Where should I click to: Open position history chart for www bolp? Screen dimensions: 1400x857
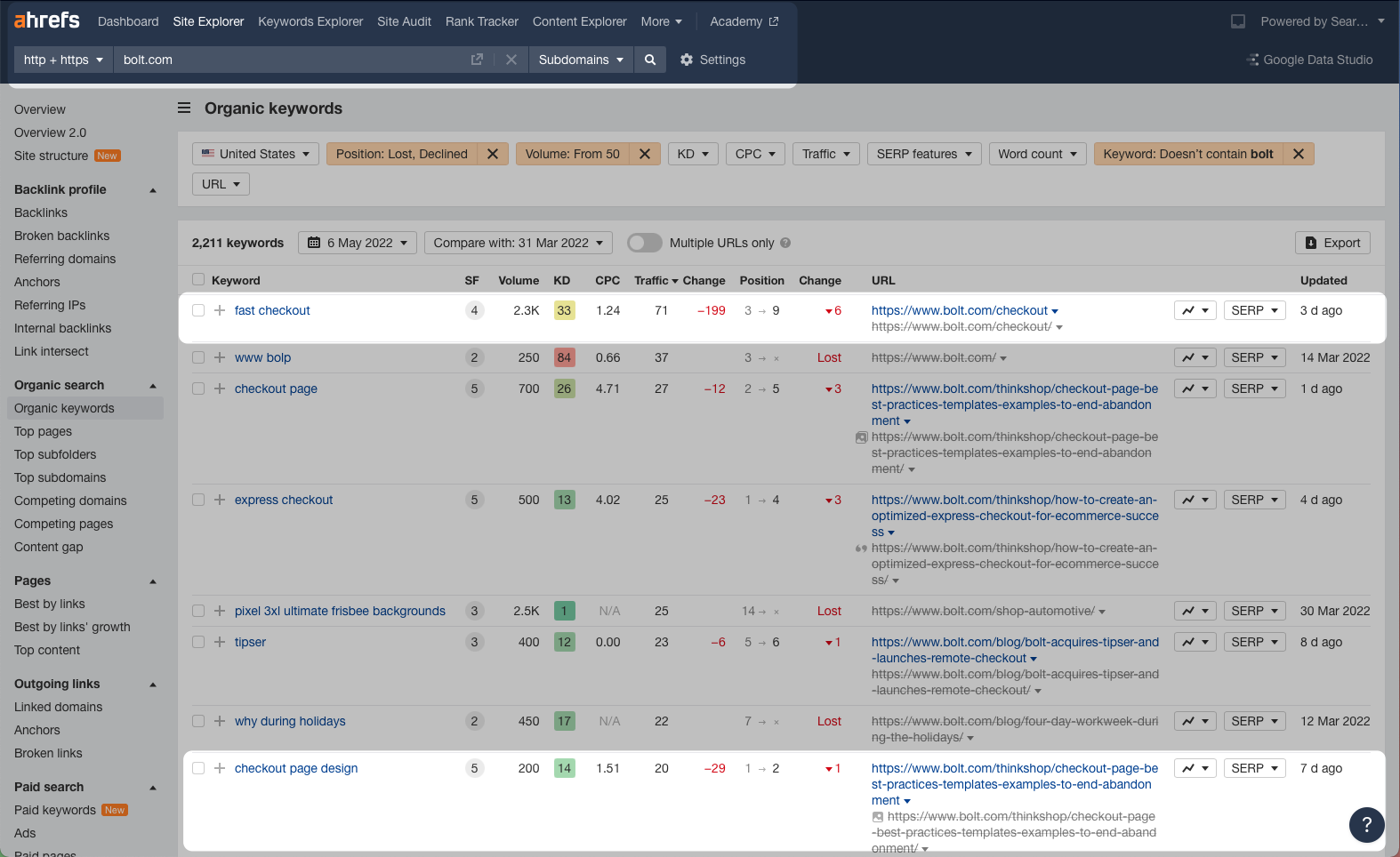(1195, 357)
